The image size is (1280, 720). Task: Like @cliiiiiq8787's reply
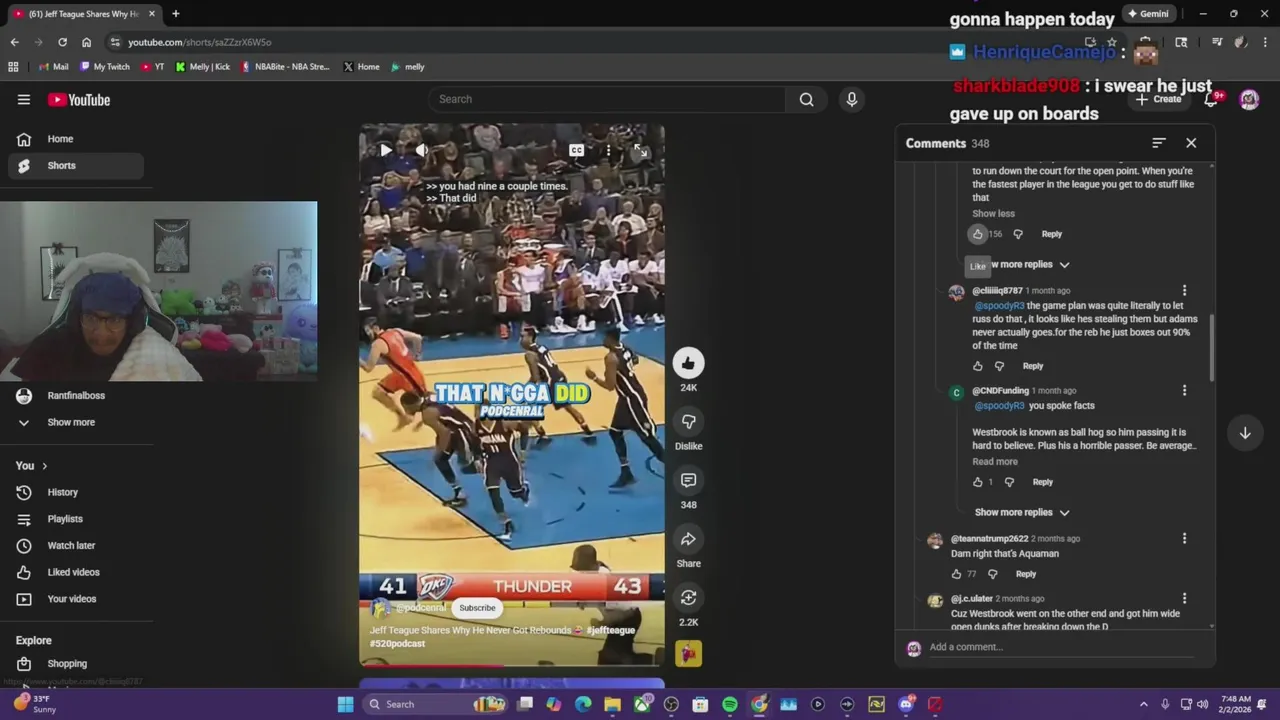[x=978, y=366]
